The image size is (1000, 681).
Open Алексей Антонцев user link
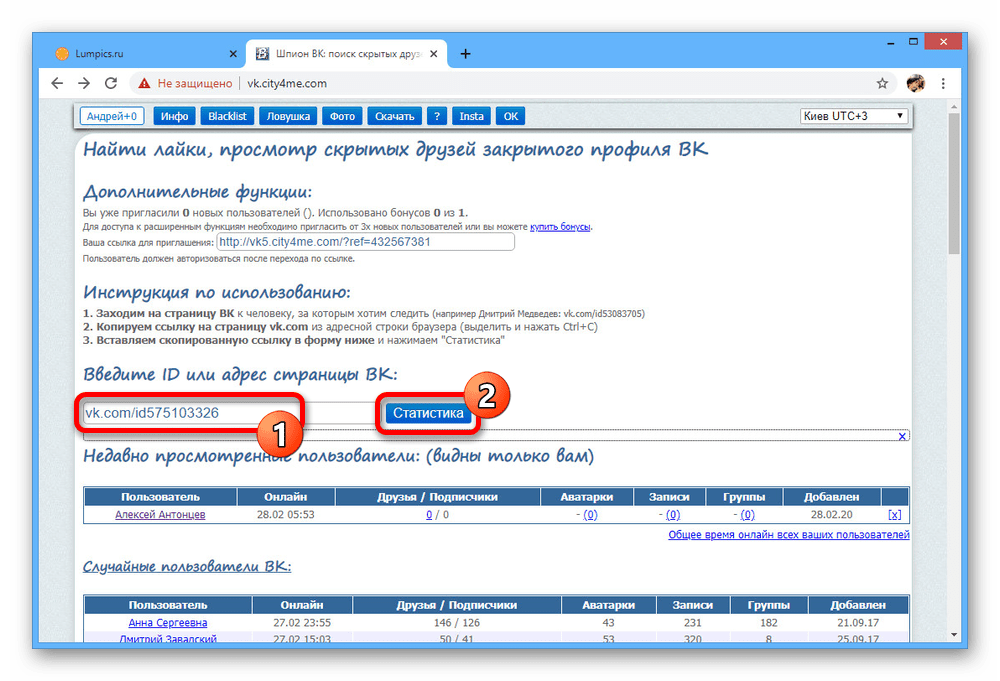[x=160, y=515]
